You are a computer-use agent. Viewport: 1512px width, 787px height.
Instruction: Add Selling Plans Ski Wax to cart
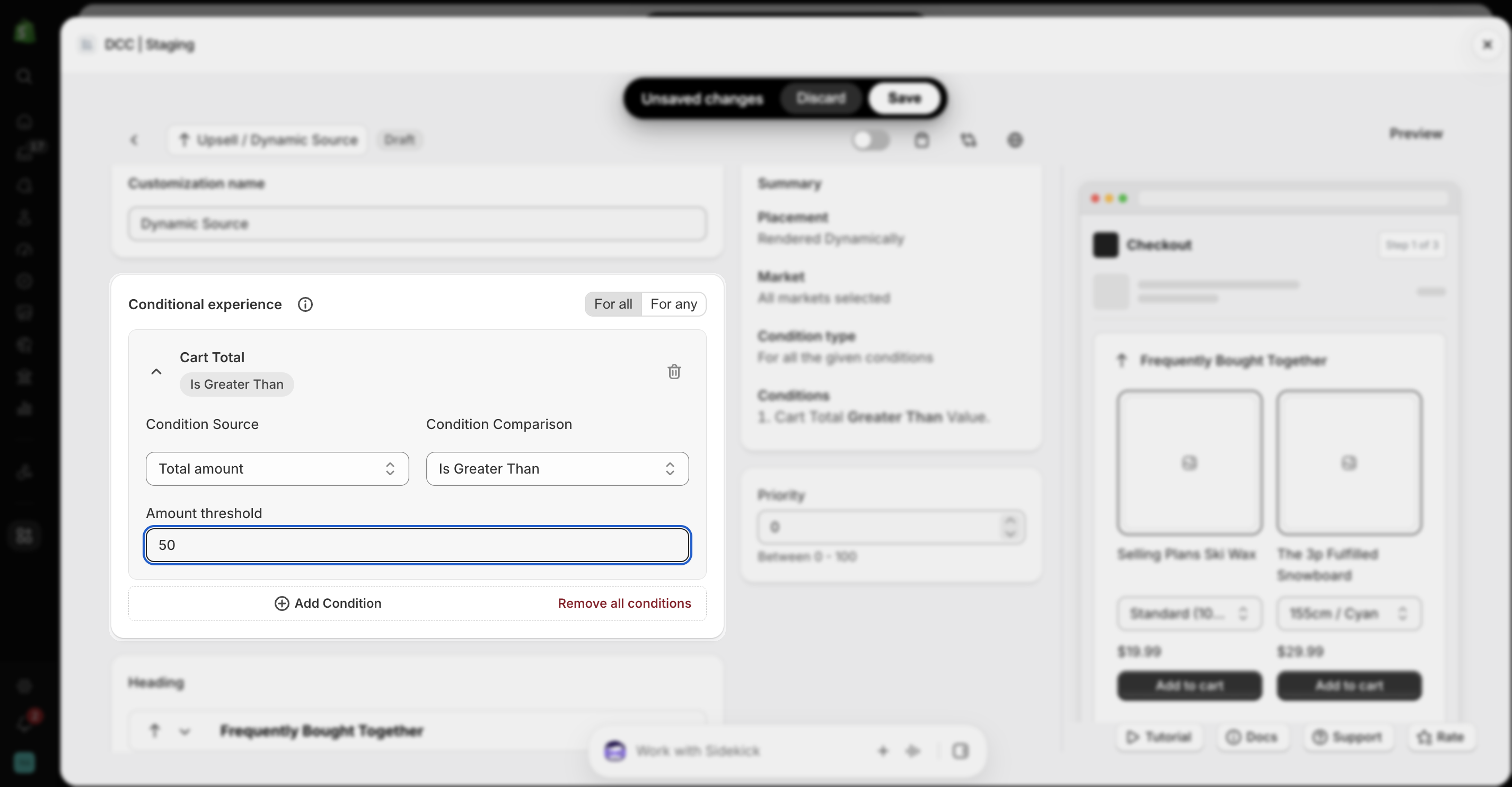point(1189,685)
